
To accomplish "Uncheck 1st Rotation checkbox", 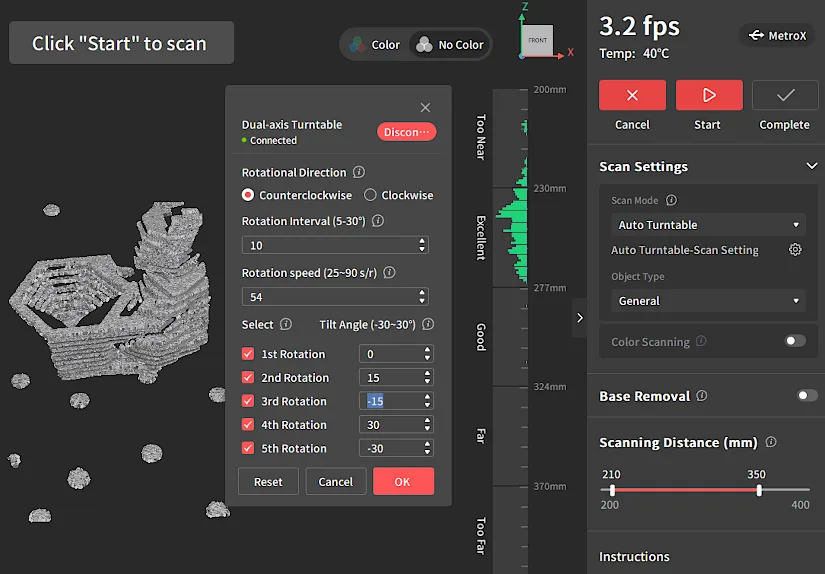I will [x=248, y=354].
